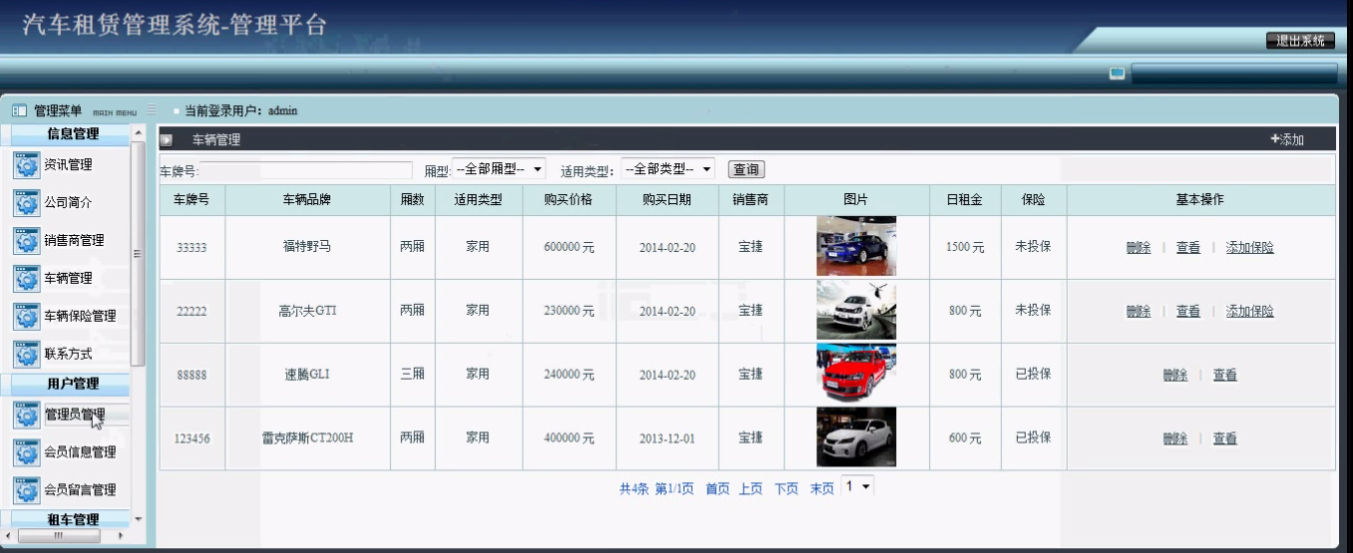Click the red 速腾GLI car thumbnail
Screen dimensions: 1353x553
[x=856, y=374]
